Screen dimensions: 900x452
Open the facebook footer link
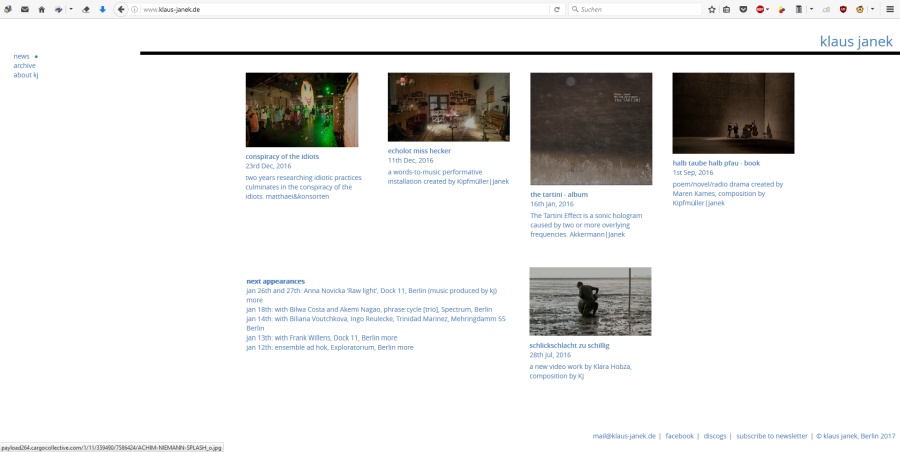680,436
